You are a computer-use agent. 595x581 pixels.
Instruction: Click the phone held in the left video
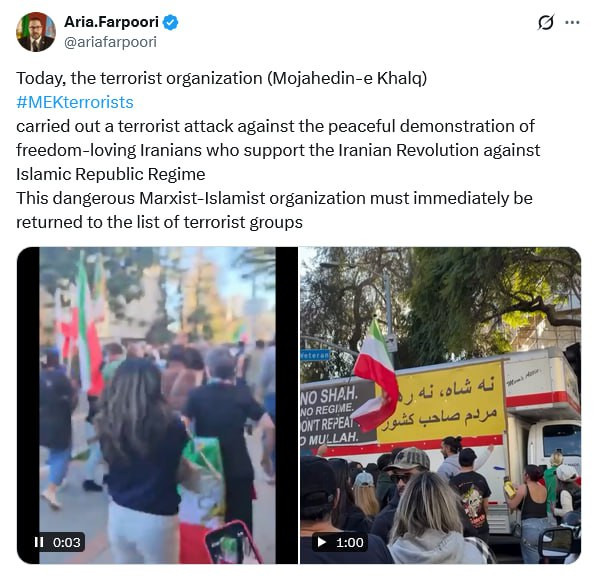point(232,543)
